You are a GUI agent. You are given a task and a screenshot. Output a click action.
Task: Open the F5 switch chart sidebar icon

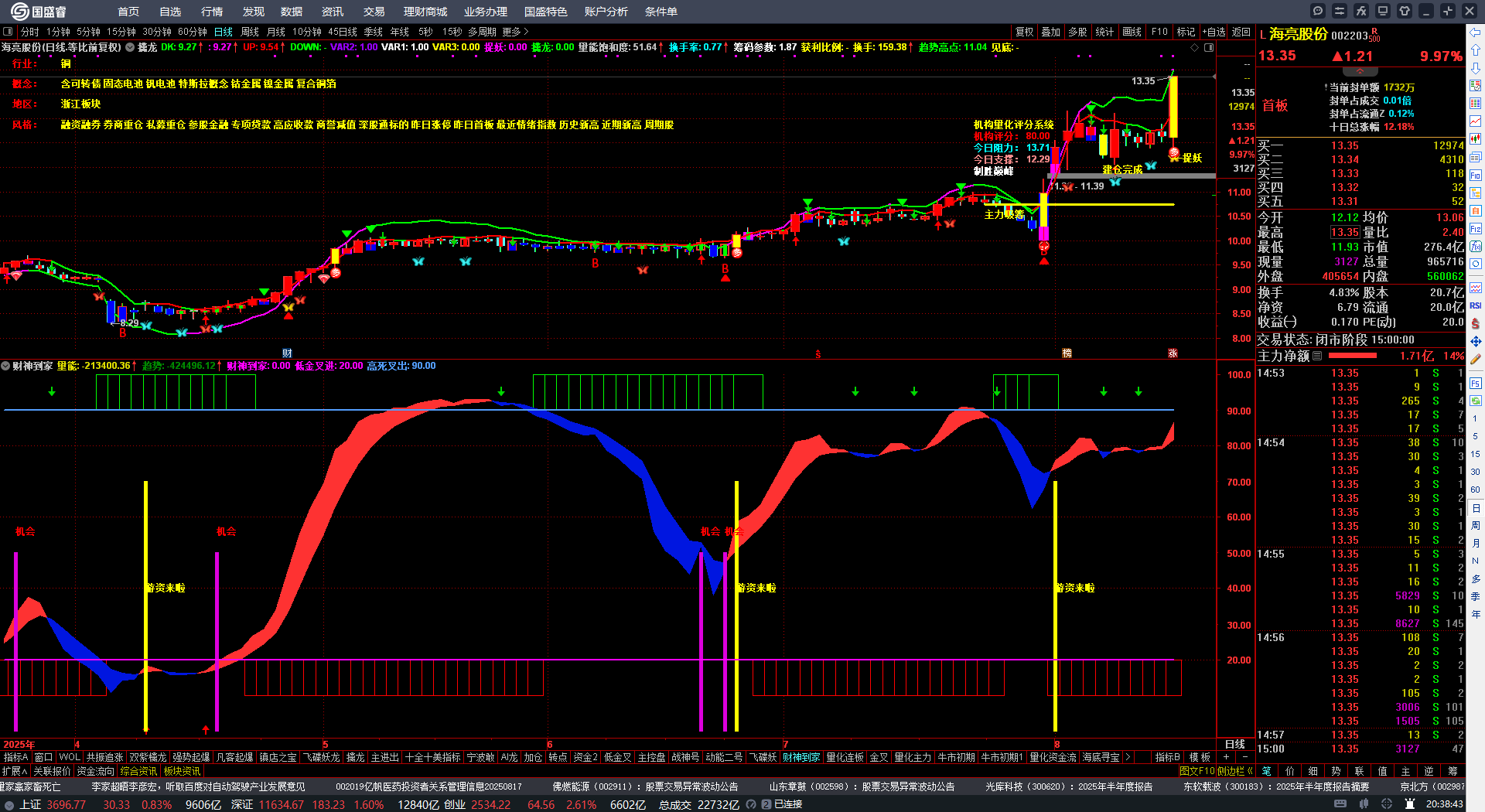(x=1476, y=384)
